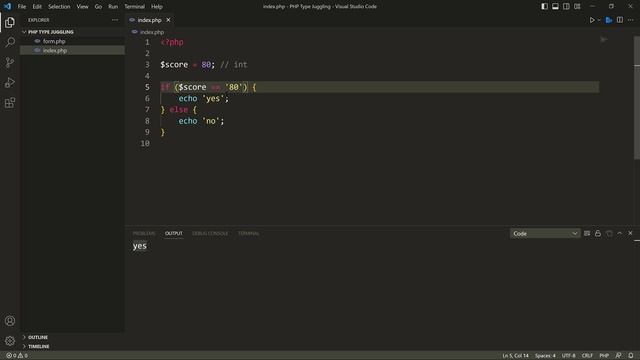The height and width of the screenshot is (360, 640).
Task: Switch to the OUTPUT panel tab
Action: [x=173, y=233]
